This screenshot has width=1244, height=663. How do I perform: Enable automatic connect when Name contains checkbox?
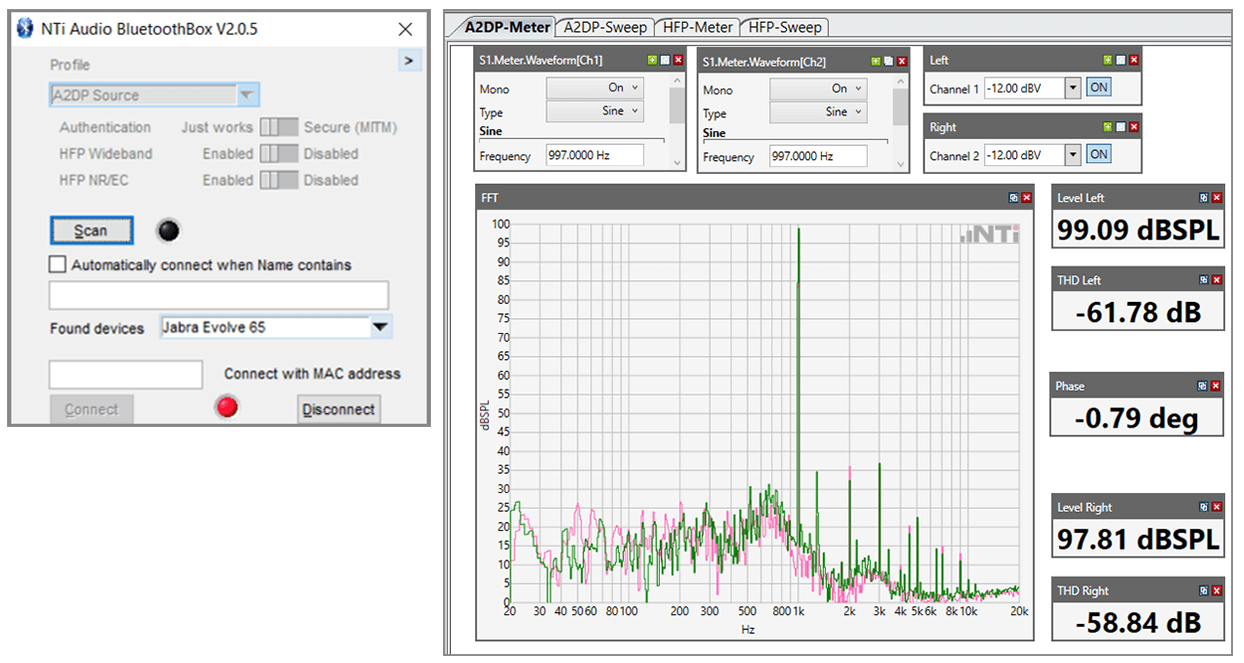[58, 265]
